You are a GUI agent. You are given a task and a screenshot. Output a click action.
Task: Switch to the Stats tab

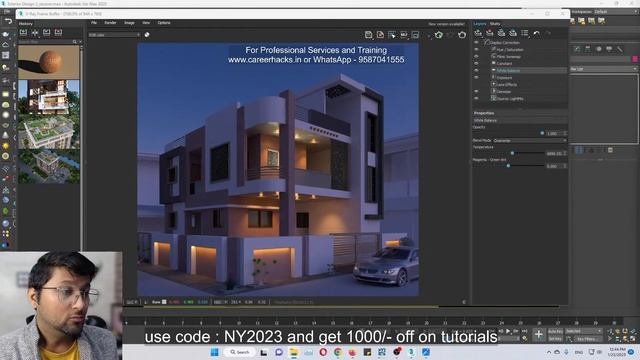pyautogui.click(x=495, y=24)
